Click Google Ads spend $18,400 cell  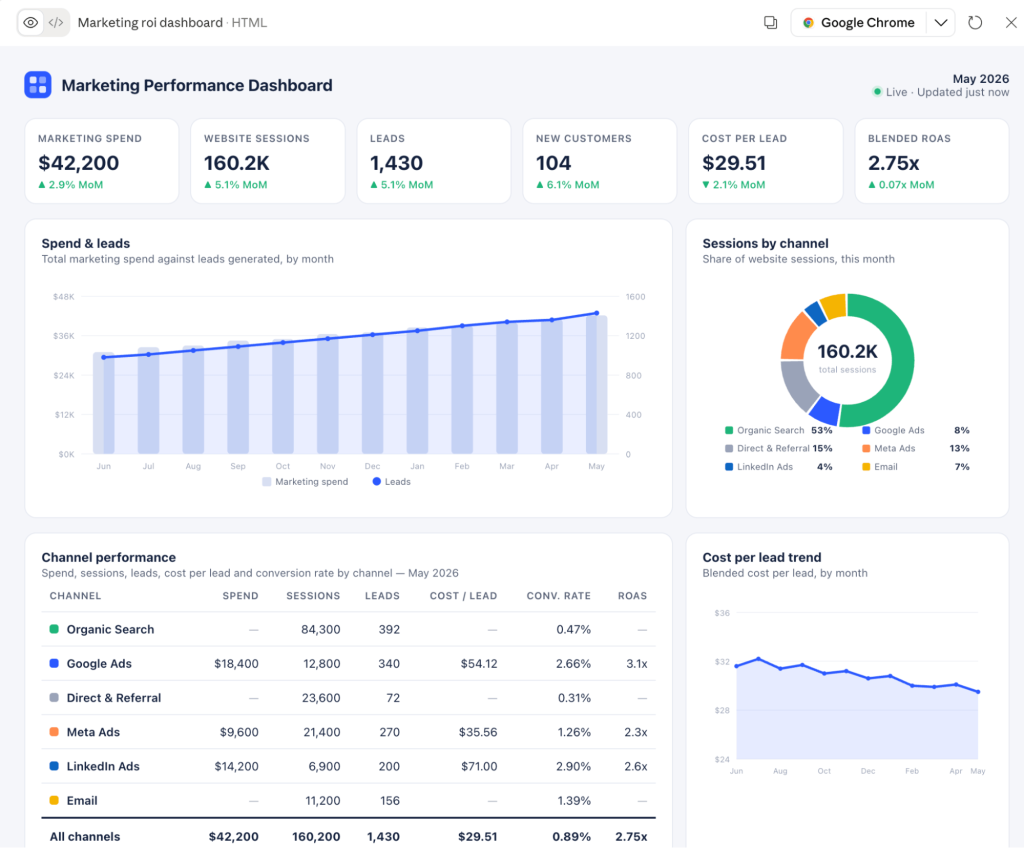(x=236, y=664)
